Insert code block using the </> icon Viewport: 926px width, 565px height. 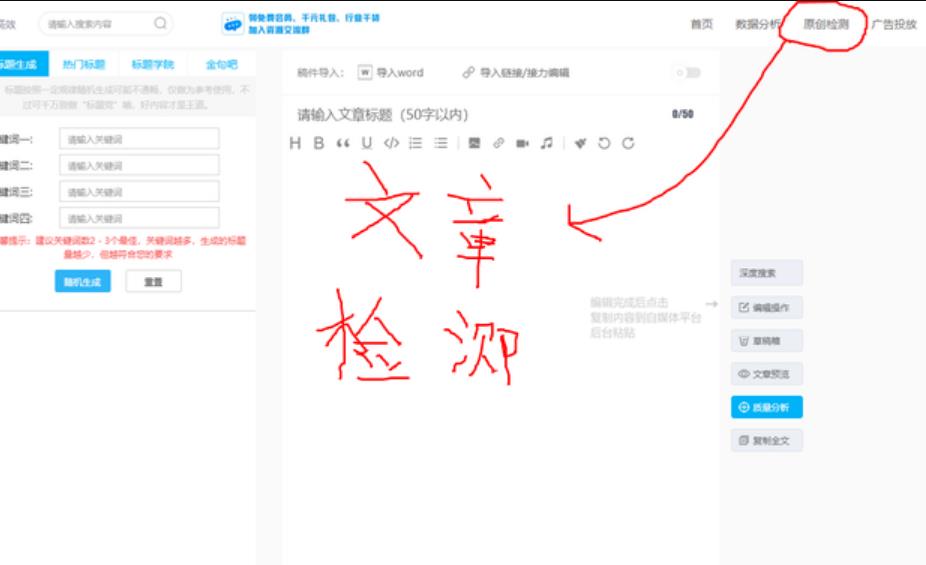click(x=391, y=143)
